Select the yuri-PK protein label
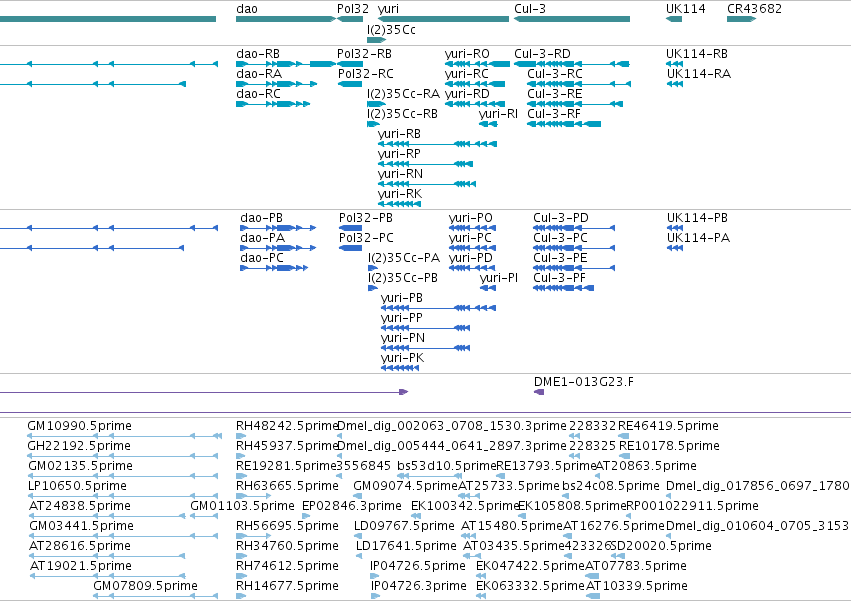The width and height of the screenshot is (851, 601). click(403, 359)
